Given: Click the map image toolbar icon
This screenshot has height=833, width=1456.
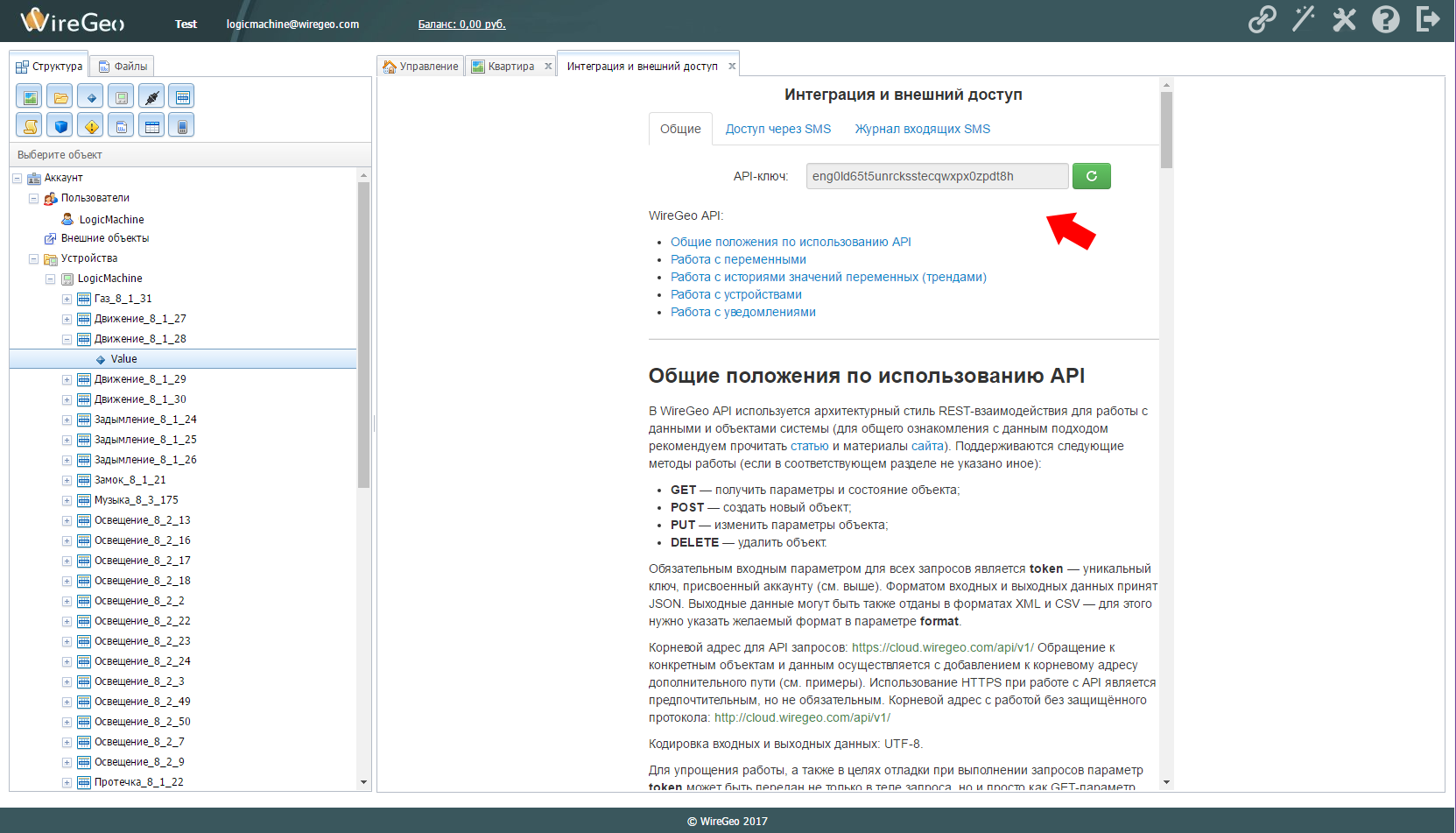Looking at the screenshot, I should [30, 96].
